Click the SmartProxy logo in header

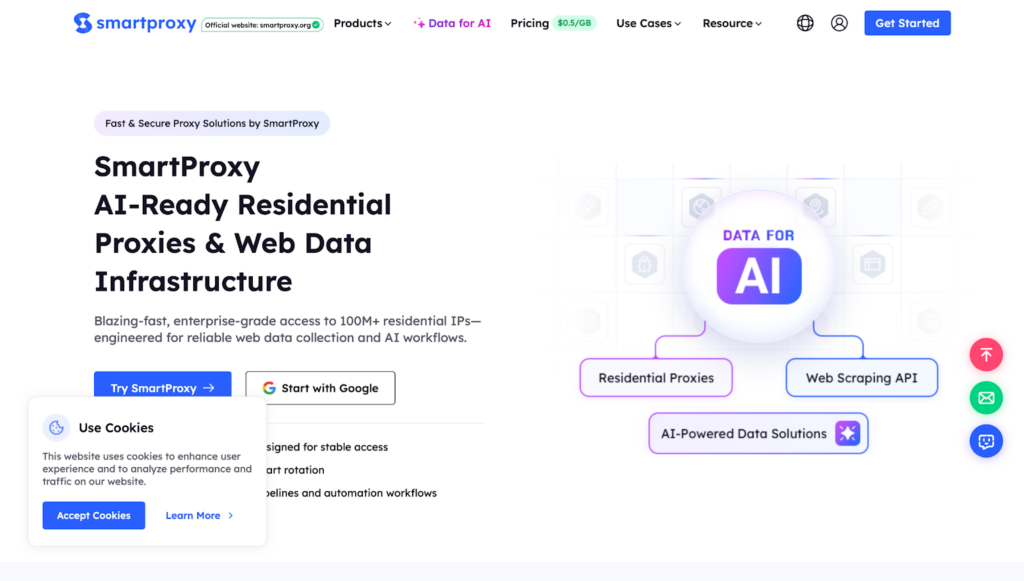pyautogui.click(x=134, y=23)
